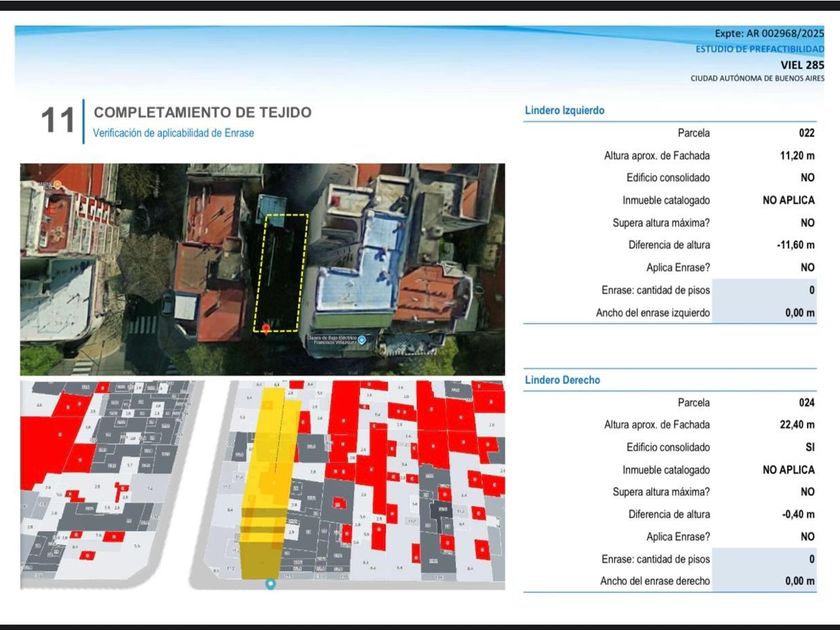This screenshot has width=840, height=630.
Task: Click the orange marker in aerial photo corner
Action: (58, 185)
